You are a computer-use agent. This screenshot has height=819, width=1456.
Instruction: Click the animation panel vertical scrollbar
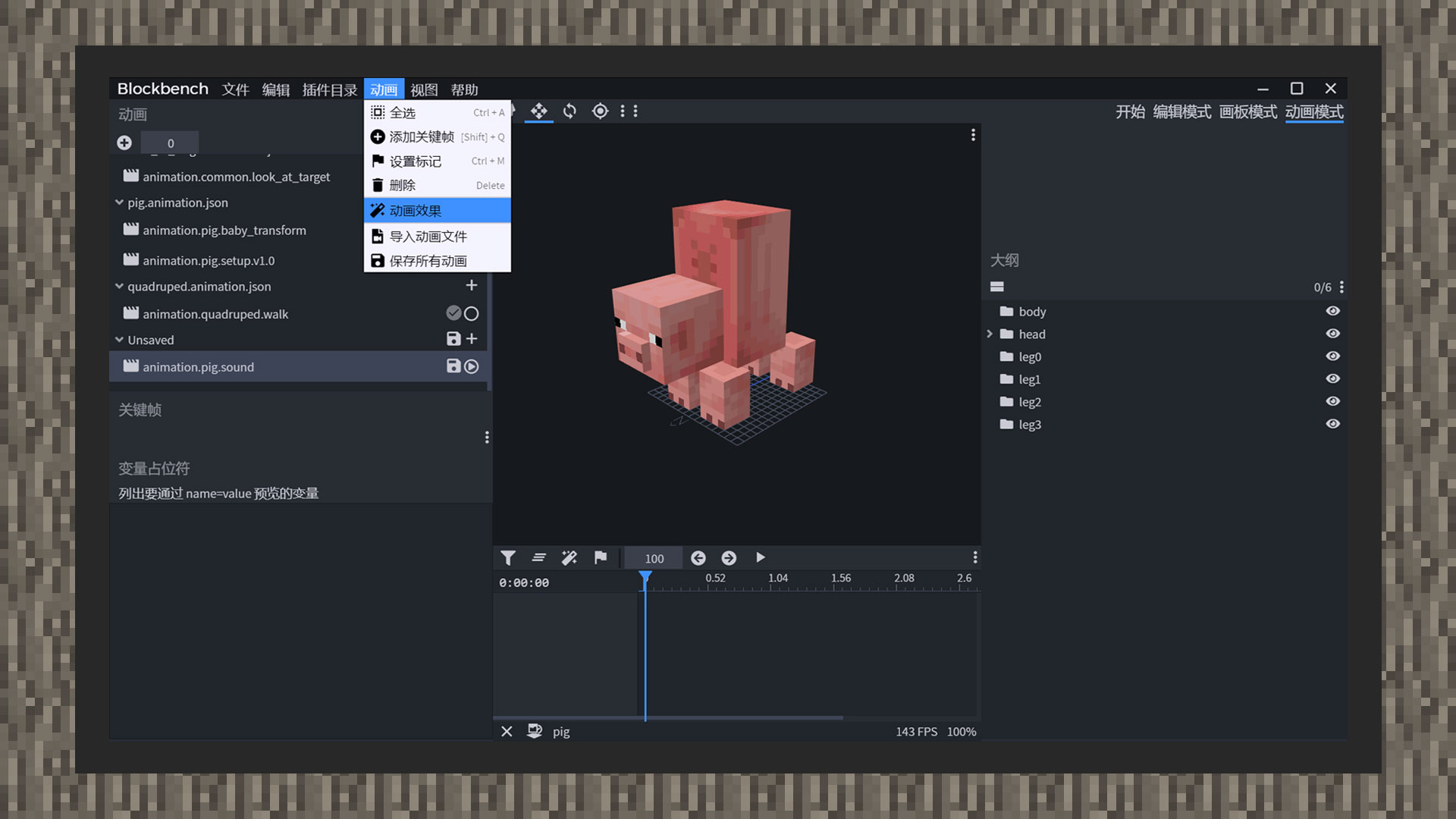(x=489, y=331)
